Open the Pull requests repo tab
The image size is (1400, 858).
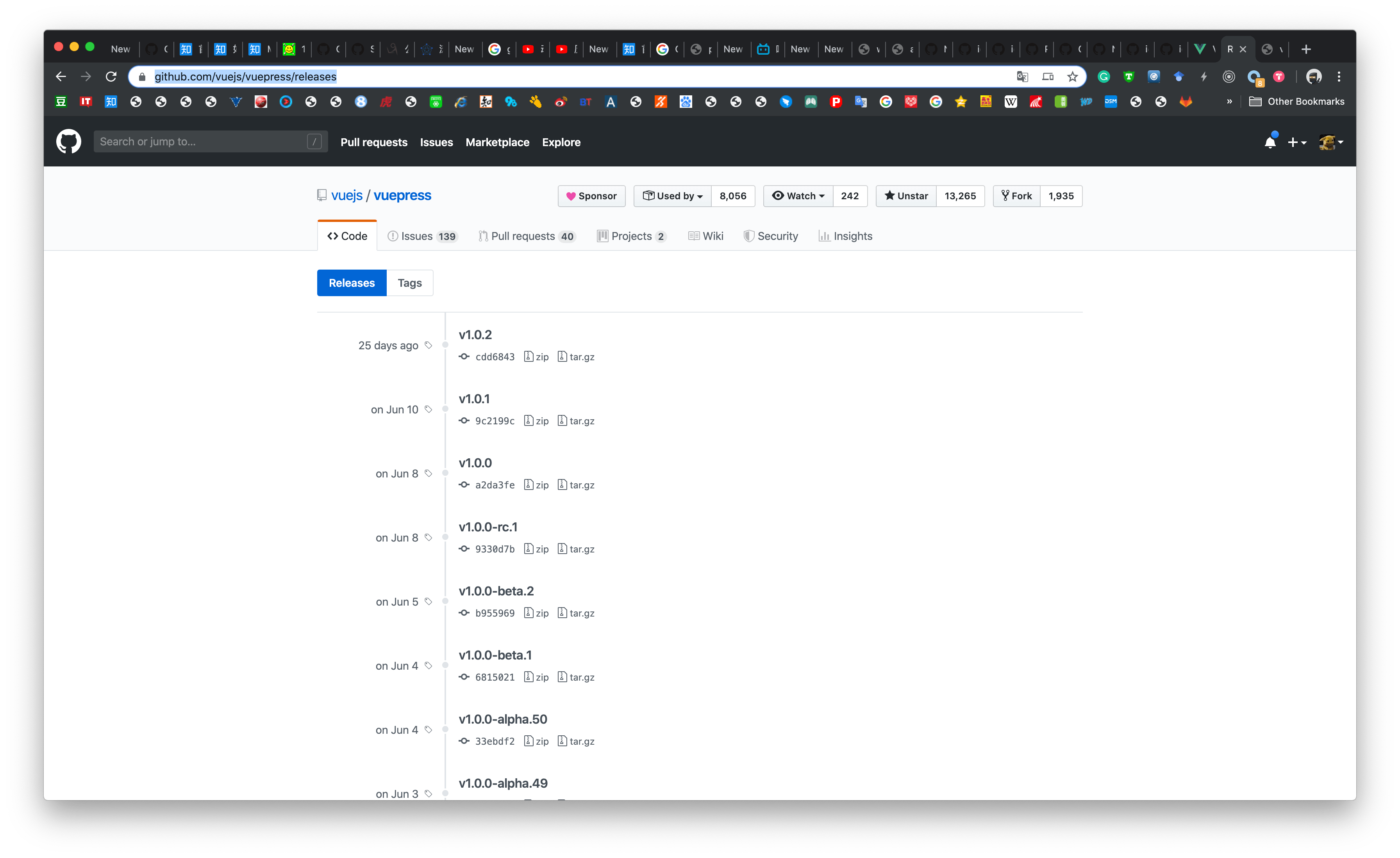tap(527, 236)
